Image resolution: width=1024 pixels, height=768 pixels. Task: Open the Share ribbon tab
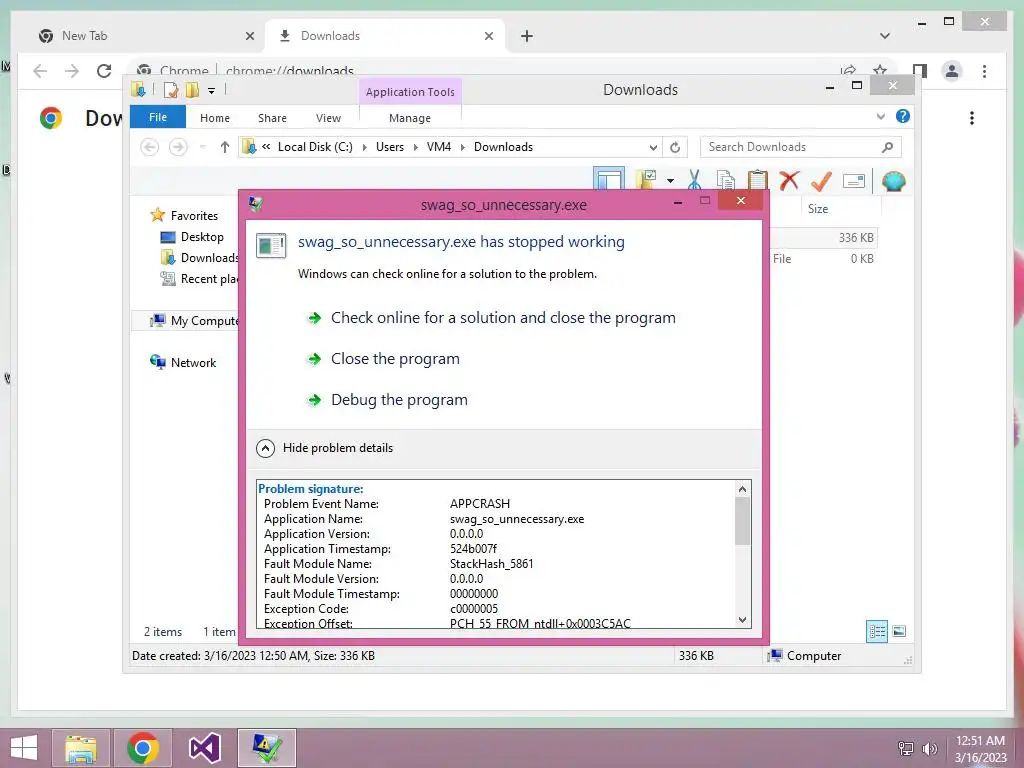pyautogui.click(x=272, y=118)
